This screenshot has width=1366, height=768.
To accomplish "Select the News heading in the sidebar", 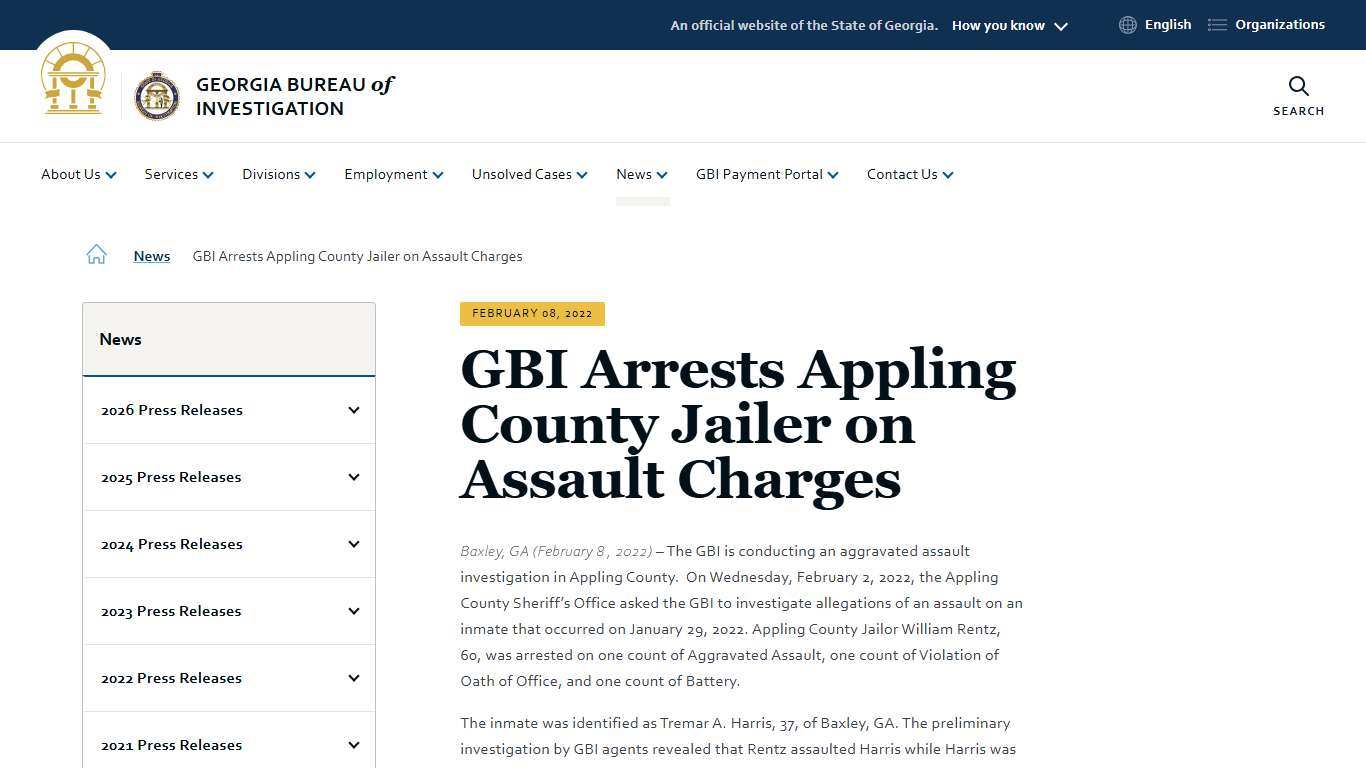I will (120, 339).
